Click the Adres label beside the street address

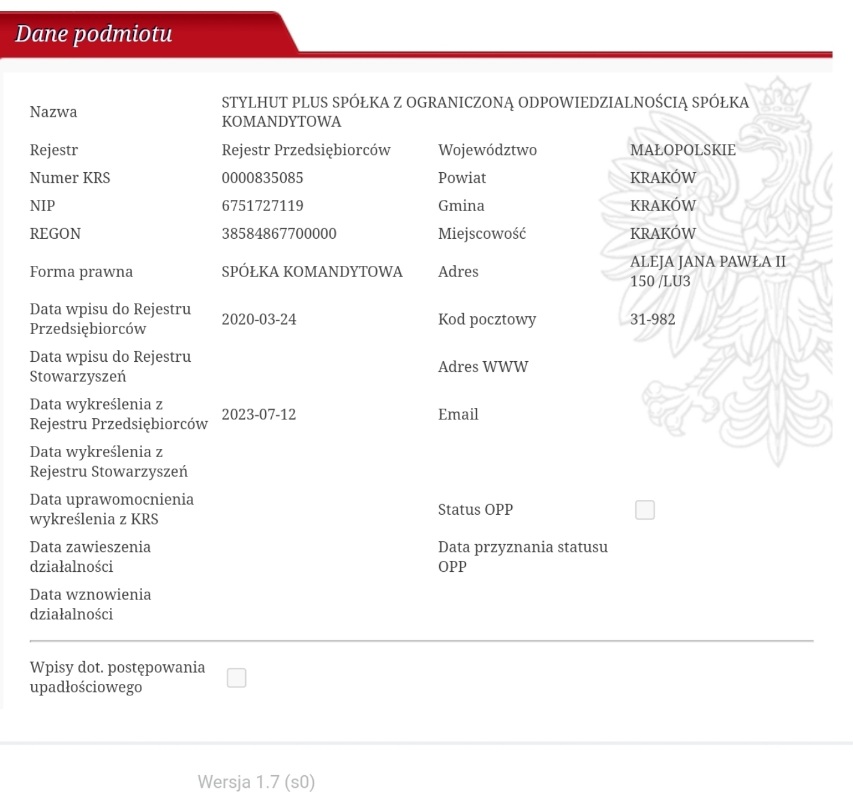458,271
